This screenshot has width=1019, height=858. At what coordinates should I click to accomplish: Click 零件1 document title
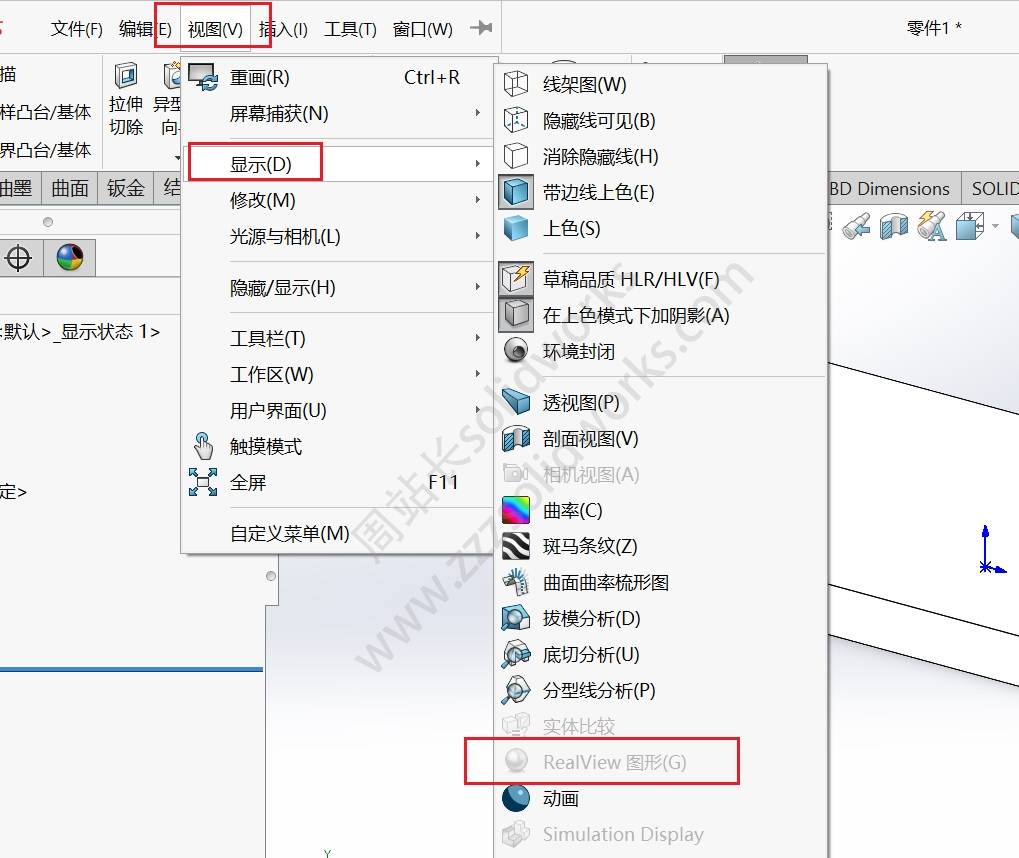click(x=934, y=28)
